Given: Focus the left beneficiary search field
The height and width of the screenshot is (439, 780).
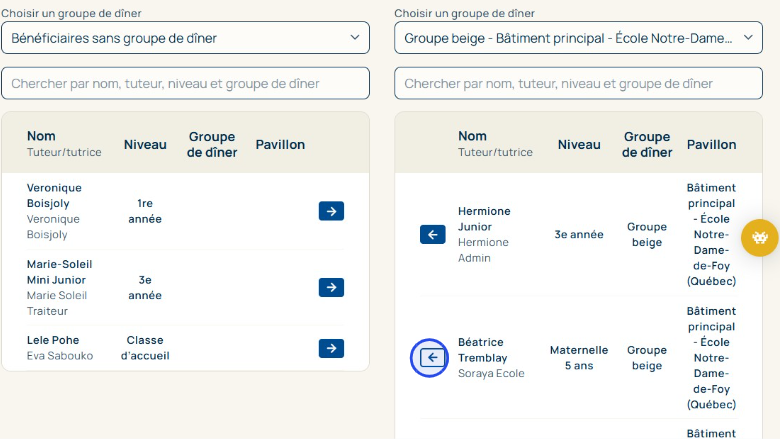Looking at the screenshot, I should coord(185,84).
